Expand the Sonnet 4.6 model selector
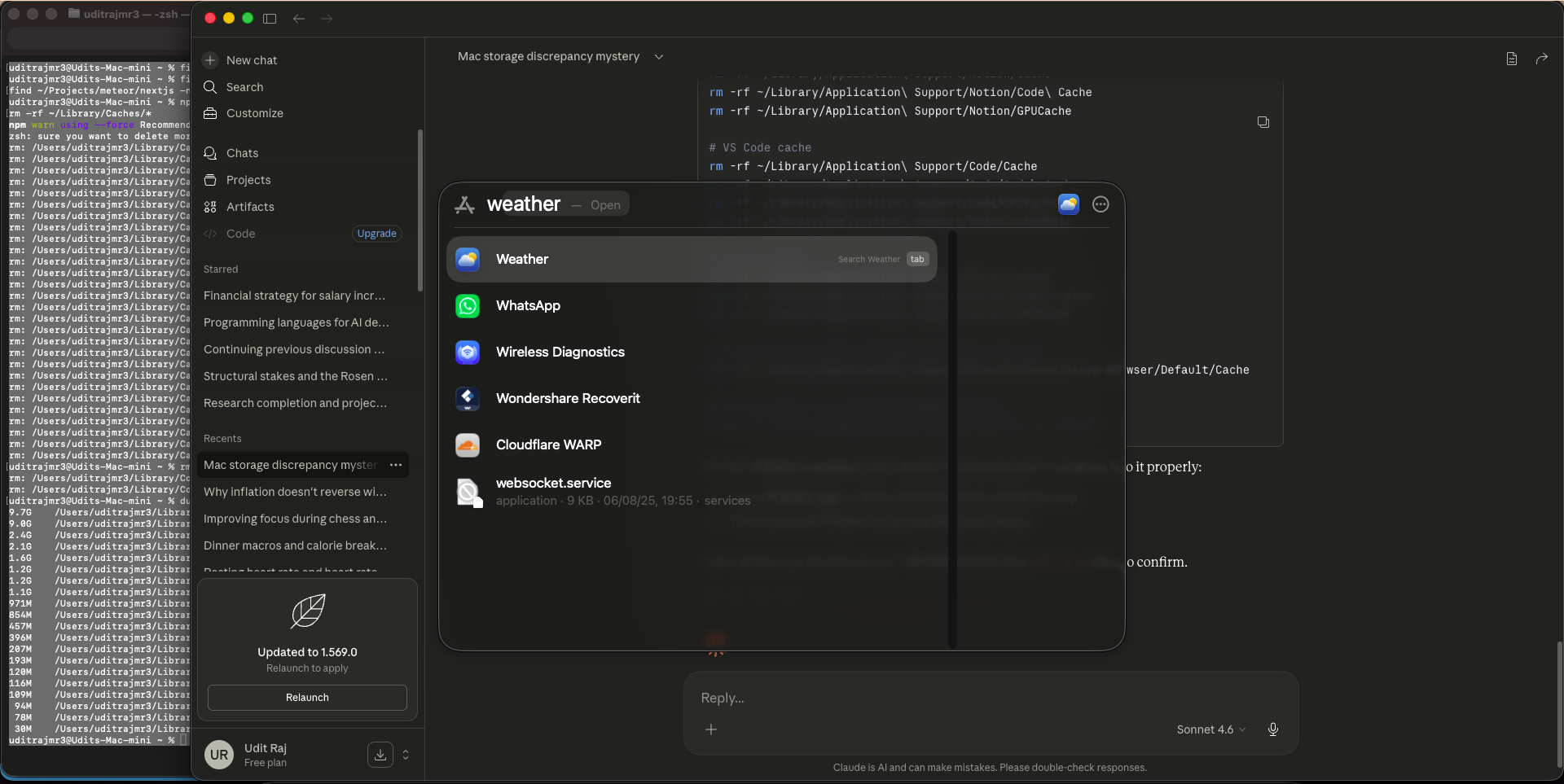Viewport: 1564px width, 784px height. click(x=1210, y=729)
